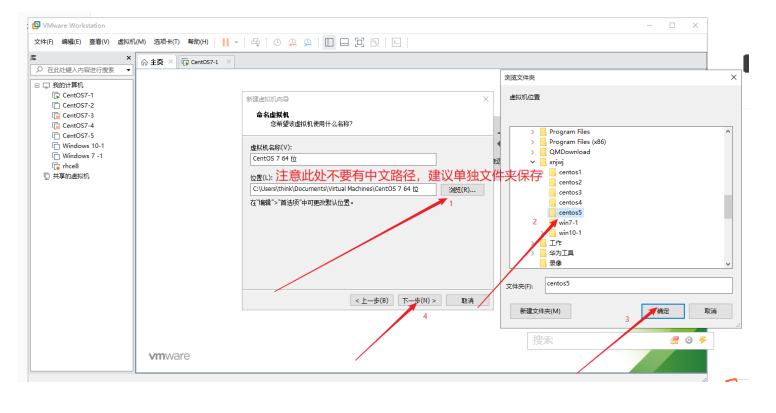776x413 pixels.
Task: Close the 主页 tab
Action: click(171, 62)
